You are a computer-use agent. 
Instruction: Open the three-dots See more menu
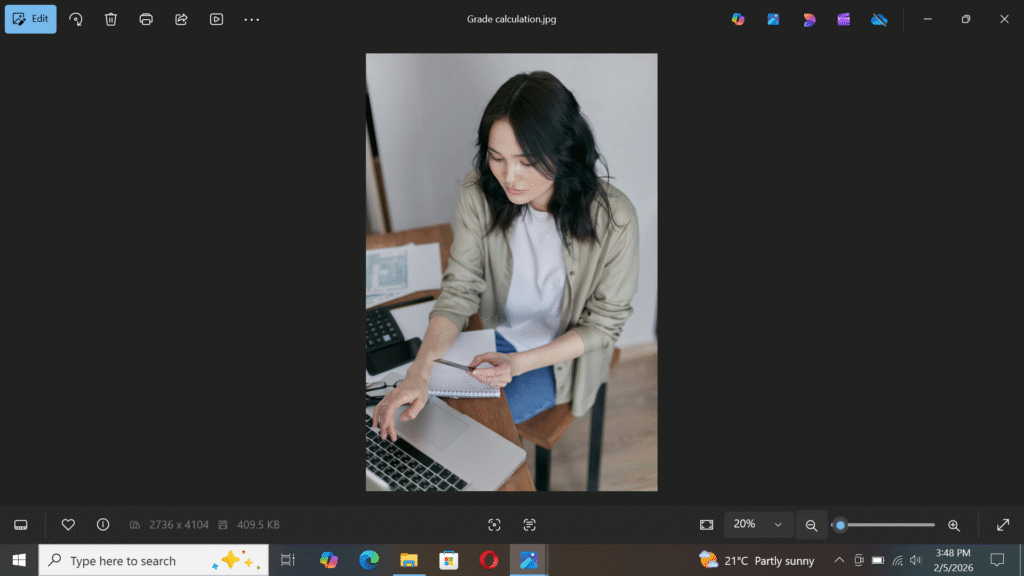(x=252, y=19)
